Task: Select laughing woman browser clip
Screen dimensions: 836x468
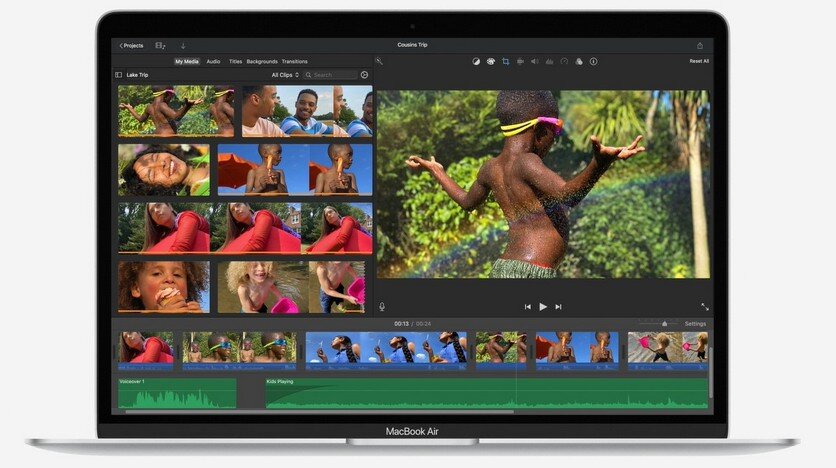Action: tap(164, 170)
